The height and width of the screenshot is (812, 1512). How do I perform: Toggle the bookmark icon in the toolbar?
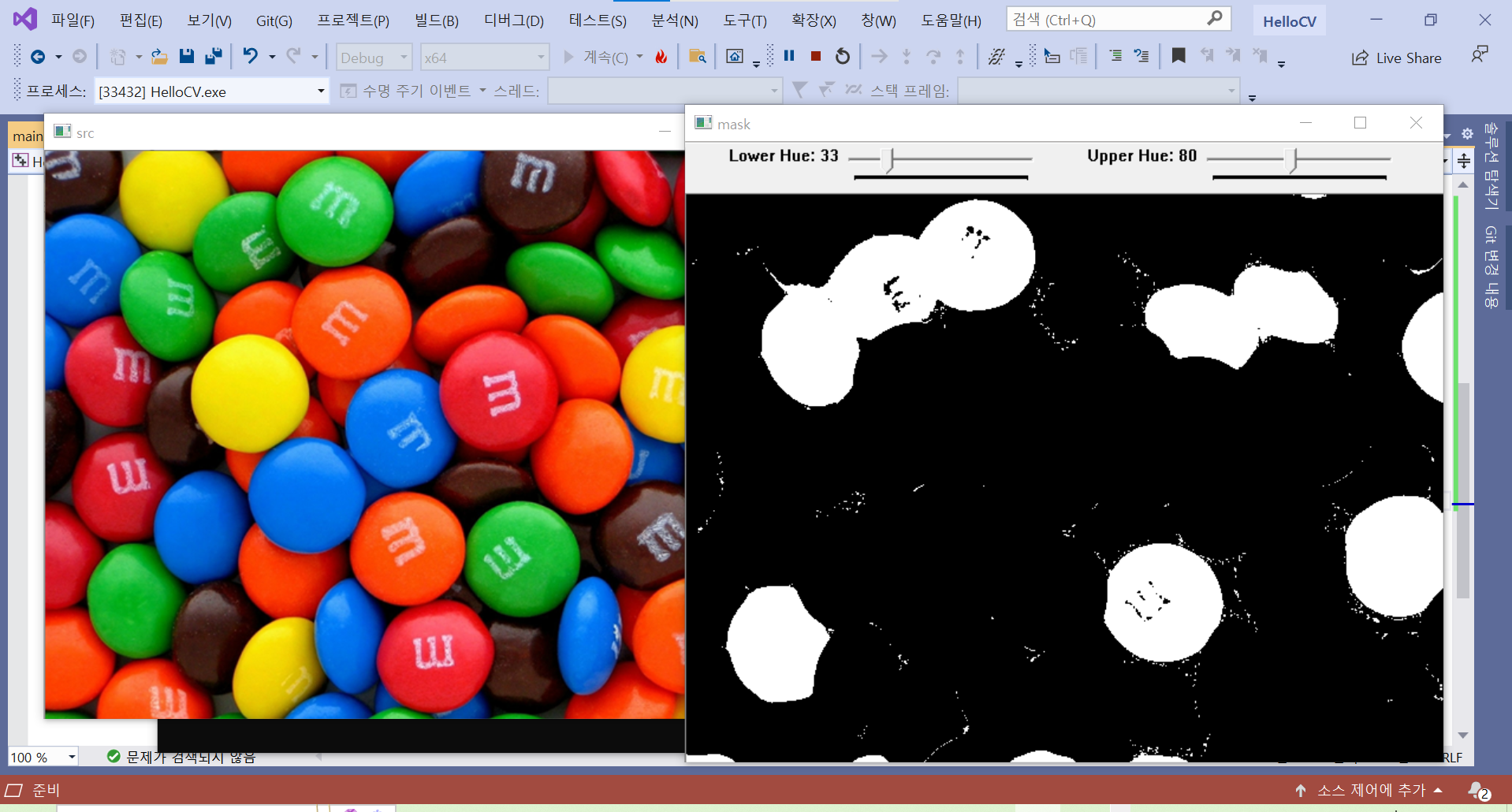point(1179,56)
